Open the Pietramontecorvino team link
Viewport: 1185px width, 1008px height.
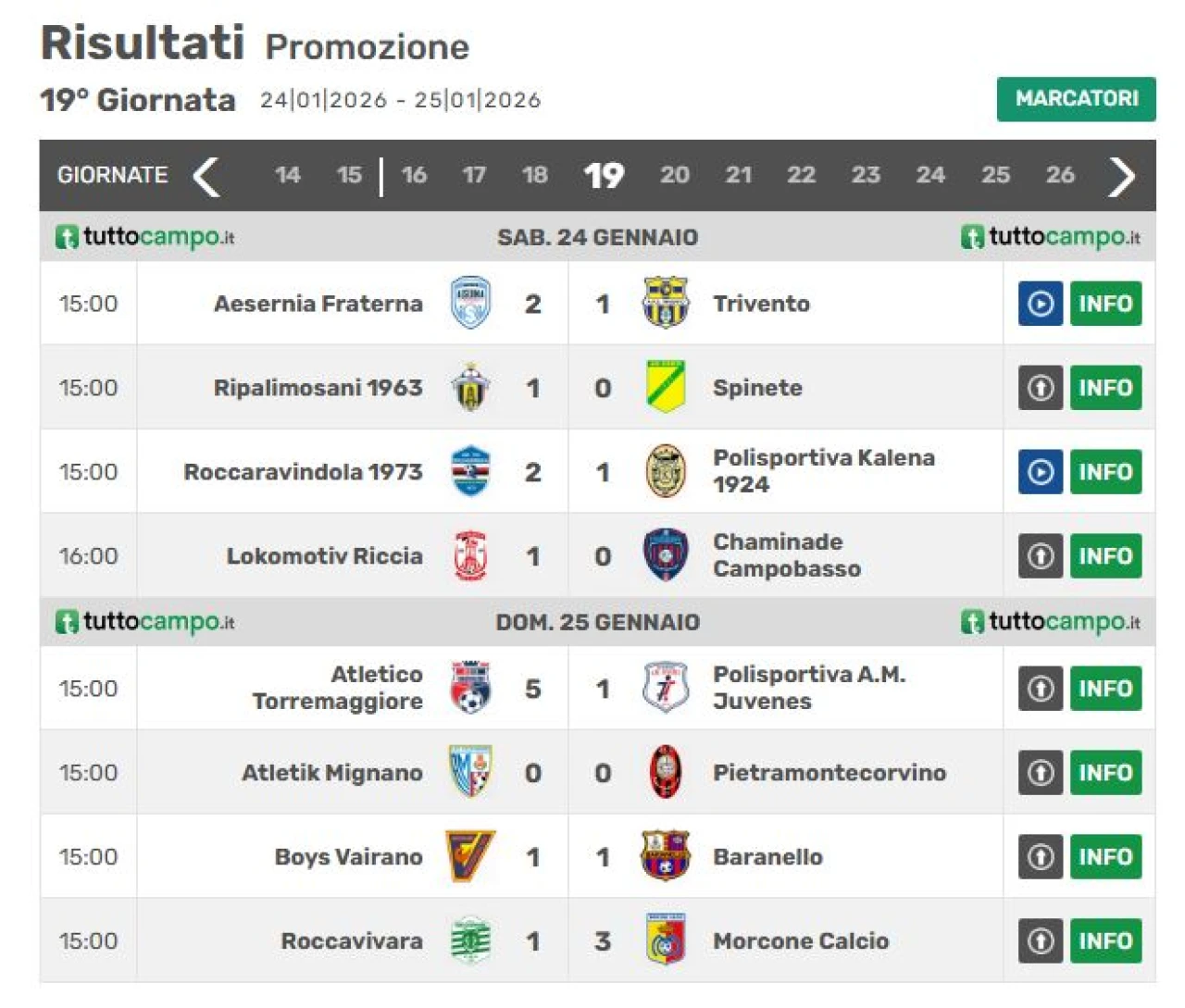(829, 773)
